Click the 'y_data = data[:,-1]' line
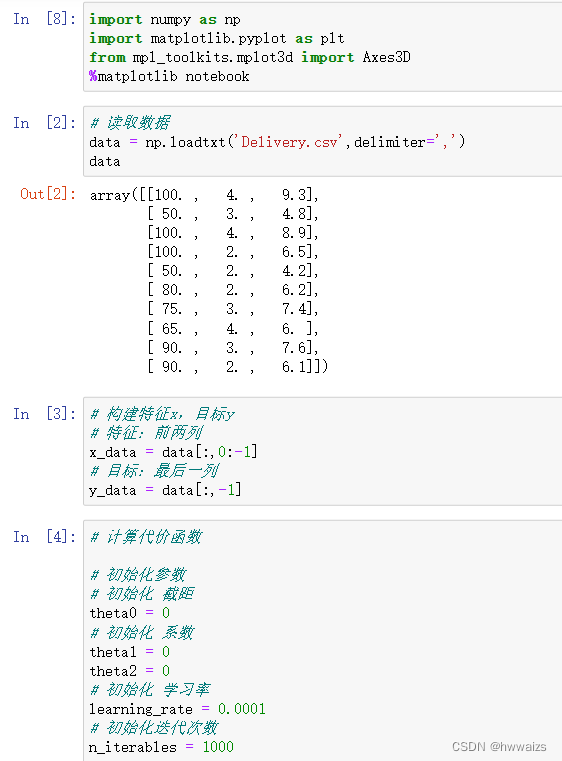The width and height of the screenshot is (562, 761). point(165,490)
